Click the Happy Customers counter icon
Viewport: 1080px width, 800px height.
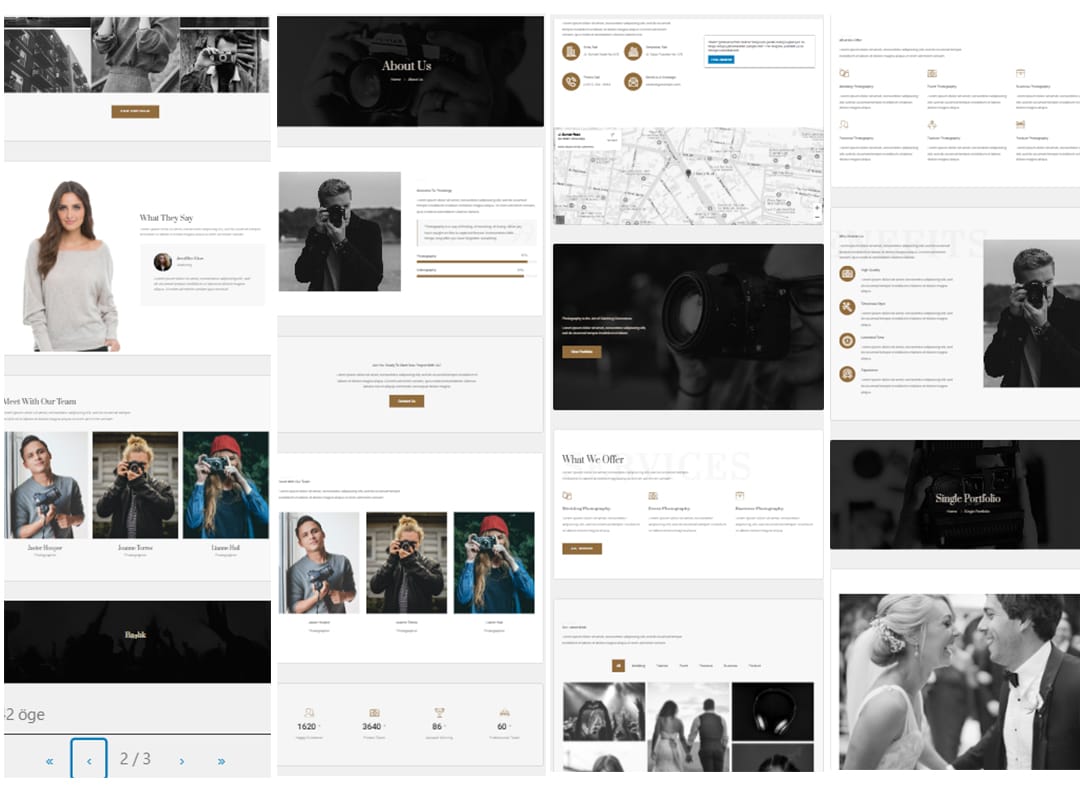pyautogui.click(x=308, y=712)
